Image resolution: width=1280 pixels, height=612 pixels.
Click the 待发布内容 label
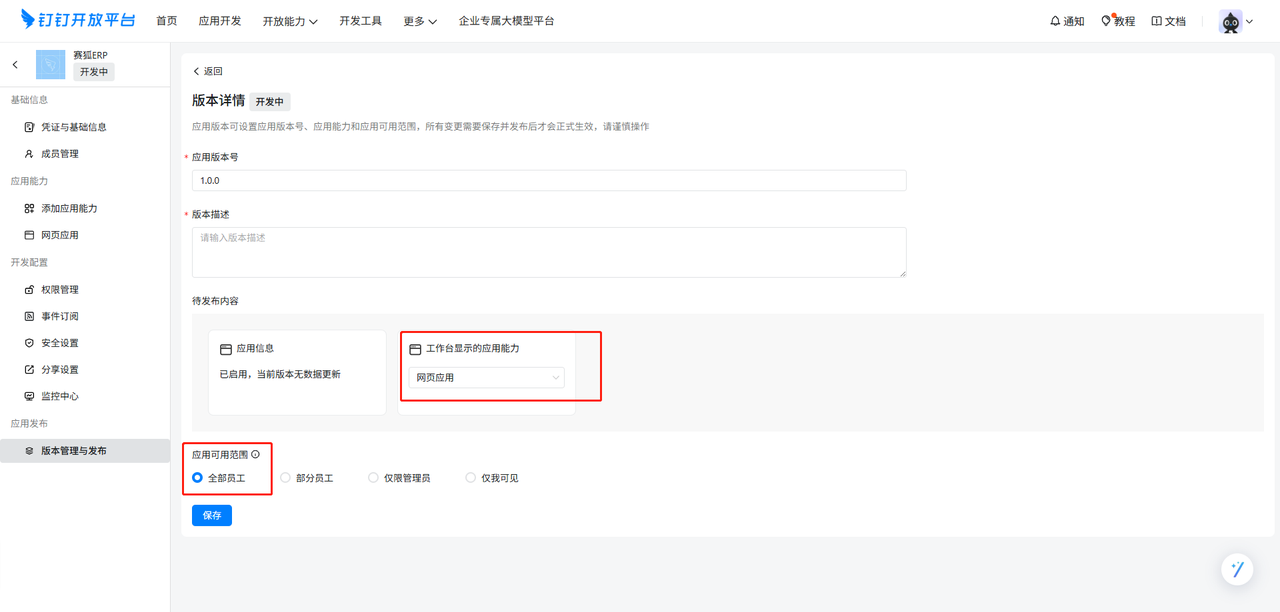[215, 301]
